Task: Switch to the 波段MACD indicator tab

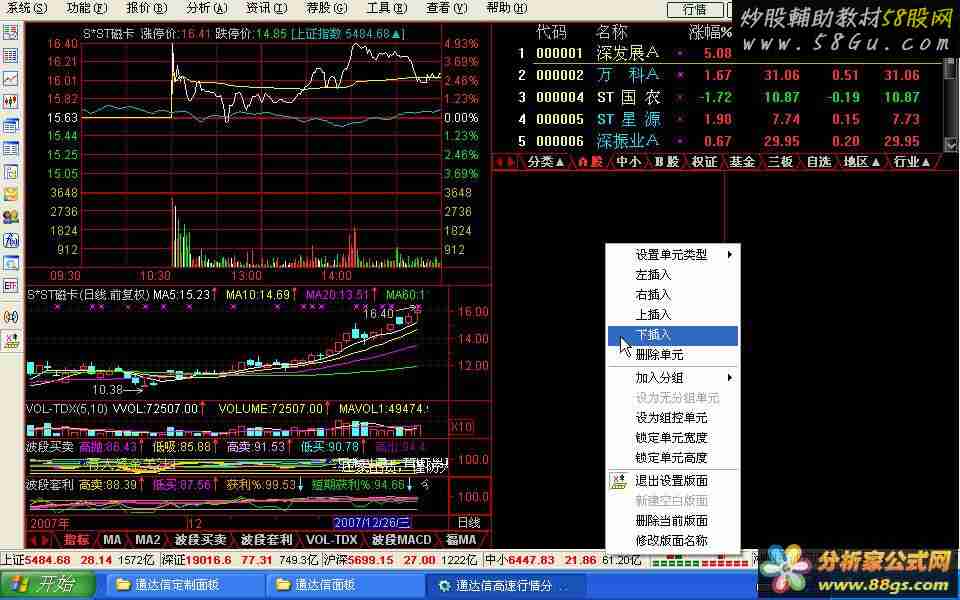Action: coord(402,540)
